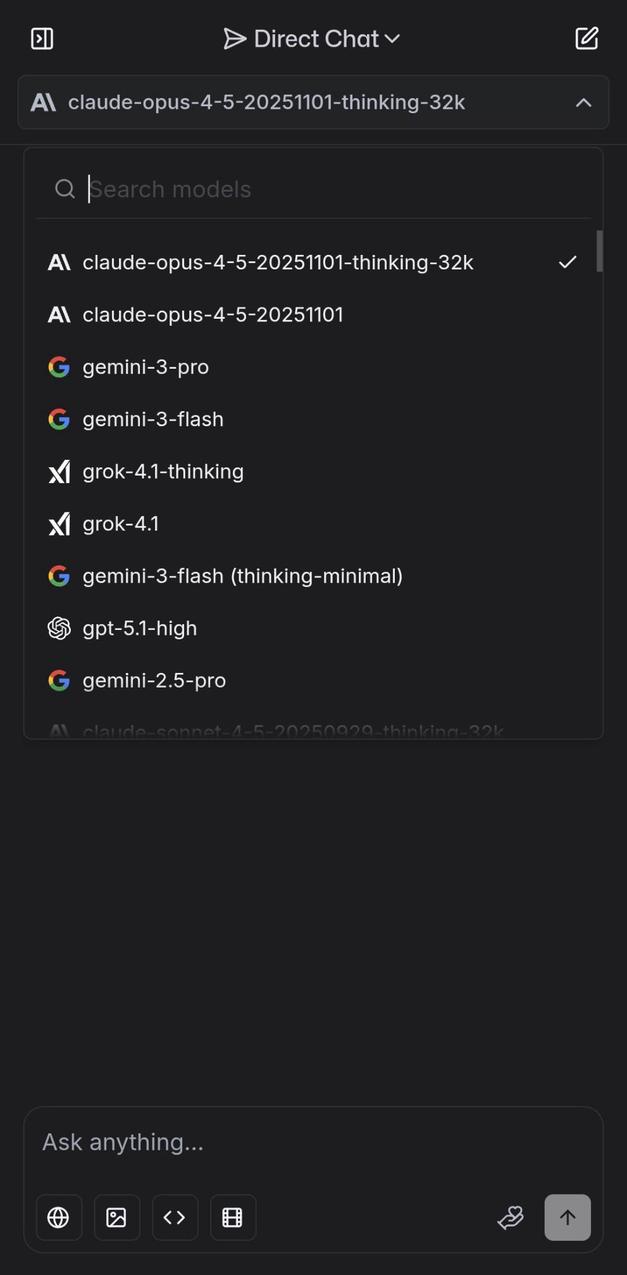Open the sidebar panel
Image resolution: width=627 pixels, height=1275 pixels.
[x=42, y=38]
